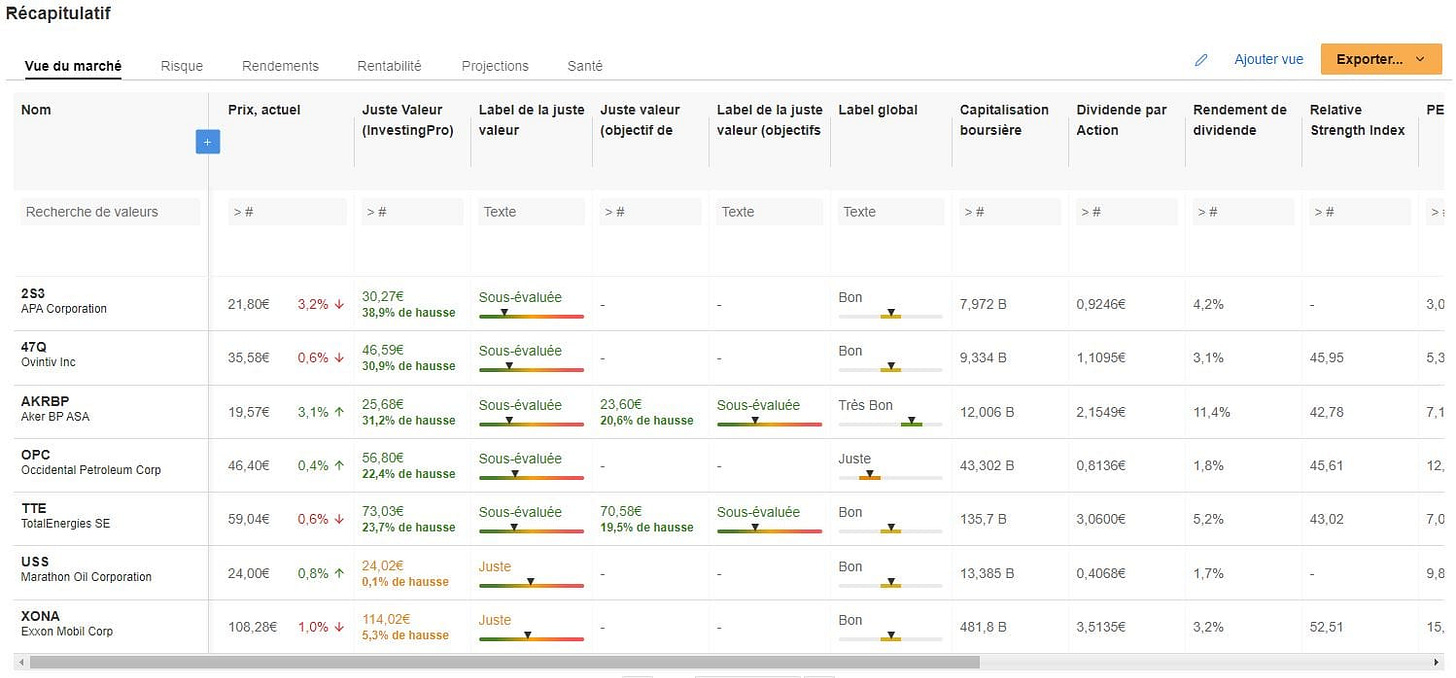Click the fair value gauge in APA Corporation row
This screenshot has height=678, width=1456.
pyautogui.click(x=531, y=315)
